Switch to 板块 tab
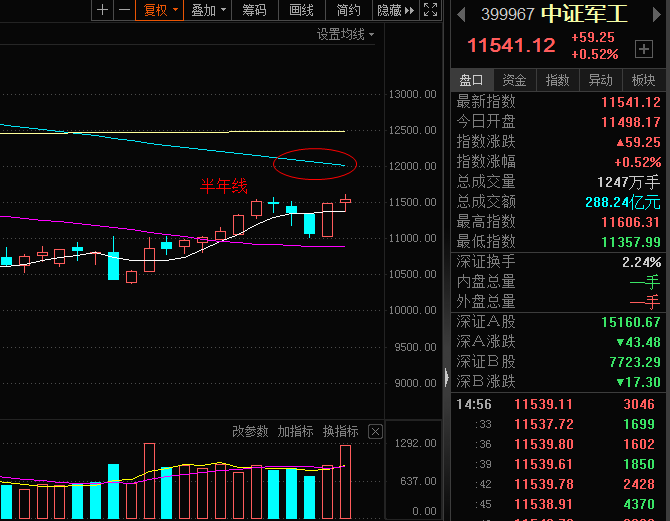 [644, 80]
